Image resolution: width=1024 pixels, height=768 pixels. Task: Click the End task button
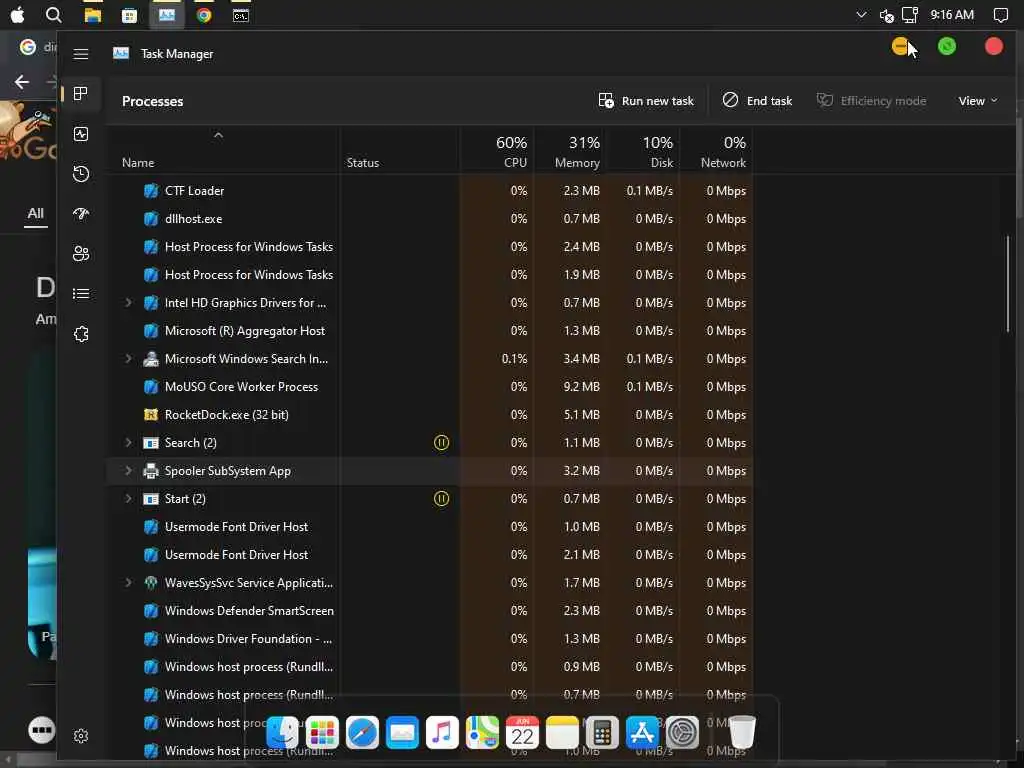[758, 101]
